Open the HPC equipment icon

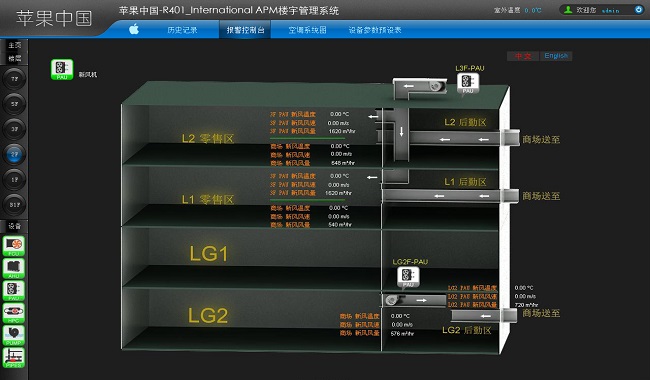(x=14, y=313)
